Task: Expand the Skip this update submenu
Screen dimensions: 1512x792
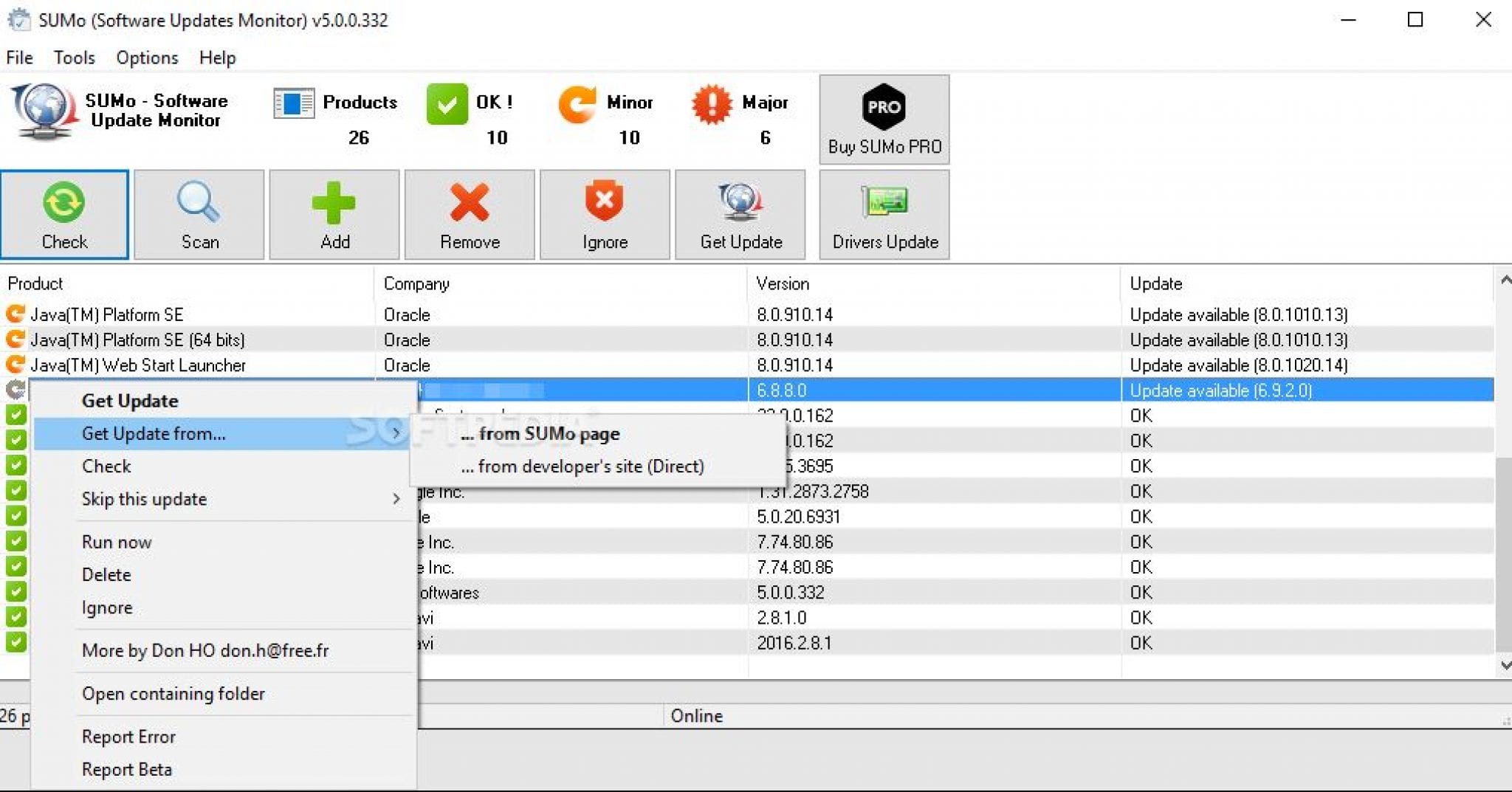Action: click(221, 499)
